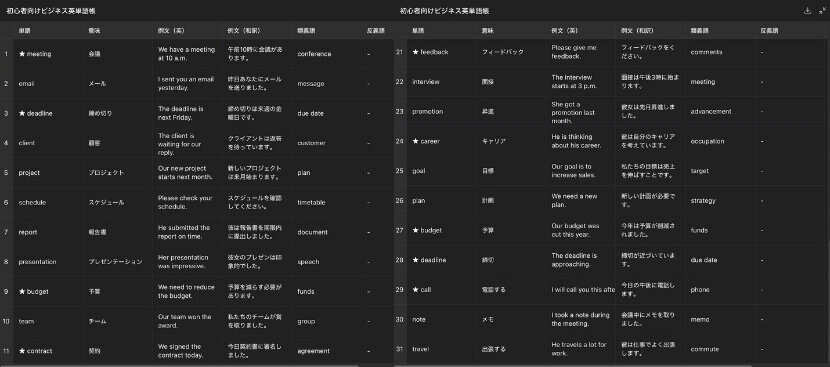Screen dimensions: 830x367
Task: Select the synonym 'message'
Action: click(x=311, y=84)
